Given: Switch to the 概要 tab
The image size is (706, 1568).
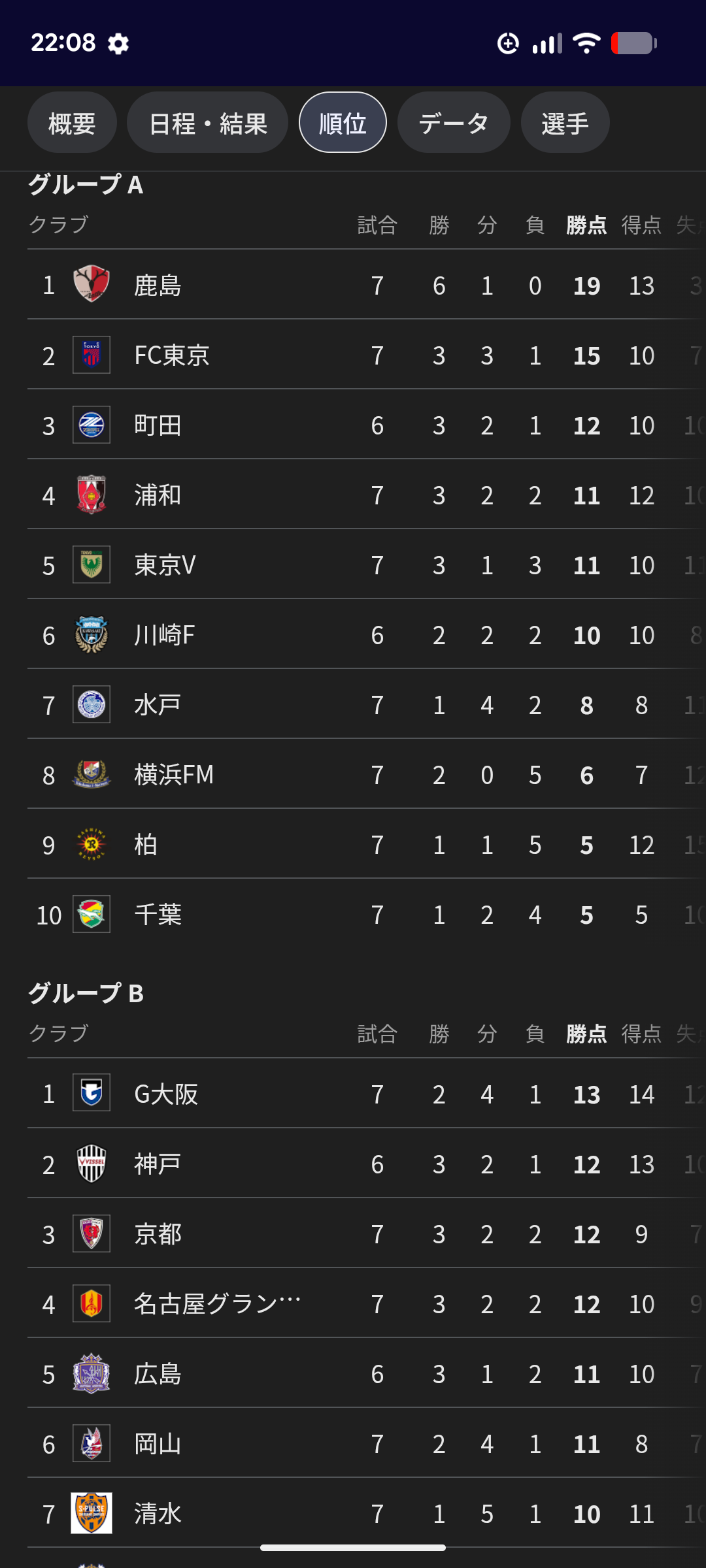Looking at the screenshot, I should pos(72,123).
